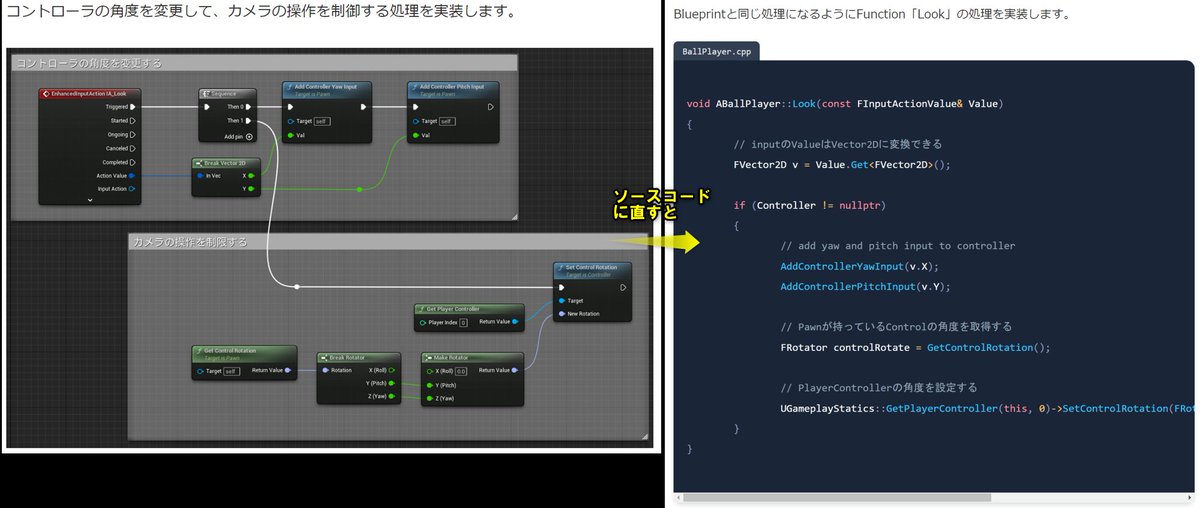Screen dimensions: 1200x508
Task: Click Add Controller Pitch Input exec input pin
Action: (416, 106)
